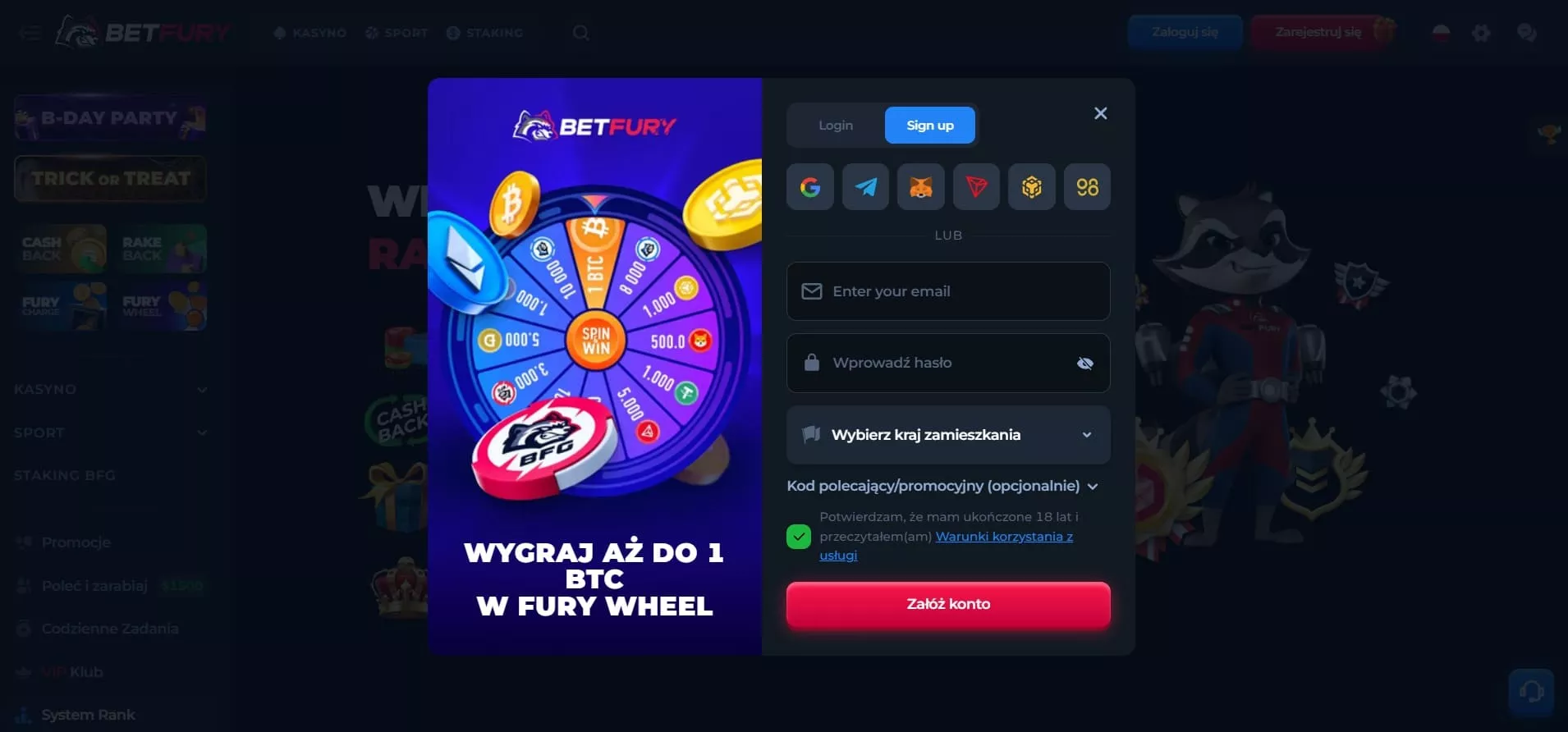Open Warunki korzystania z usługi link
The width and height of the screenshot is (1568, 732).
point(946,546)
